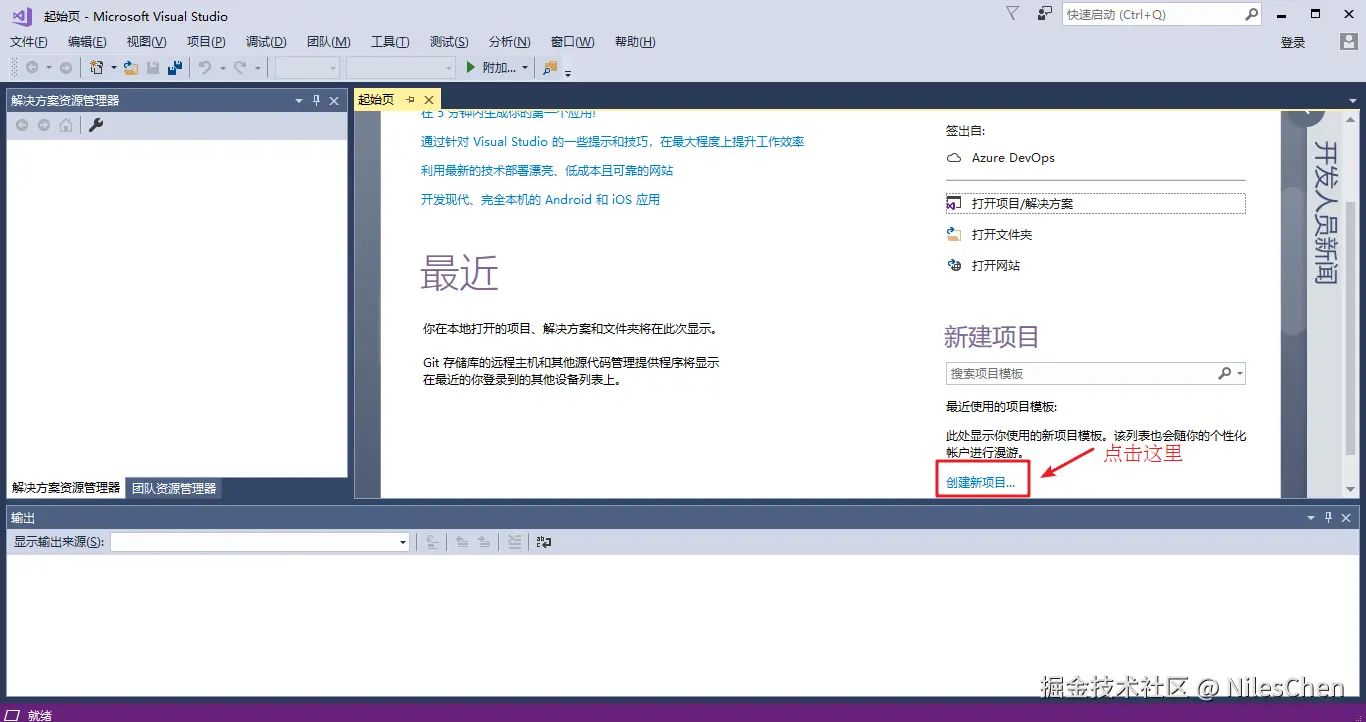
Task: Click the Redo toolbar icon
Action: click(x=240, y=67)
